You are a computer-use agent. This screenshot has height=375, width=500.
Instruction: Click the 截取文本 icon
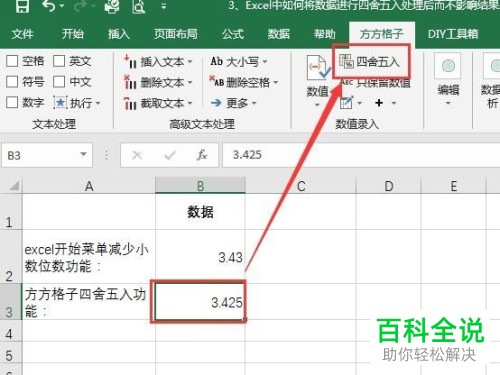tap(130, 103)
